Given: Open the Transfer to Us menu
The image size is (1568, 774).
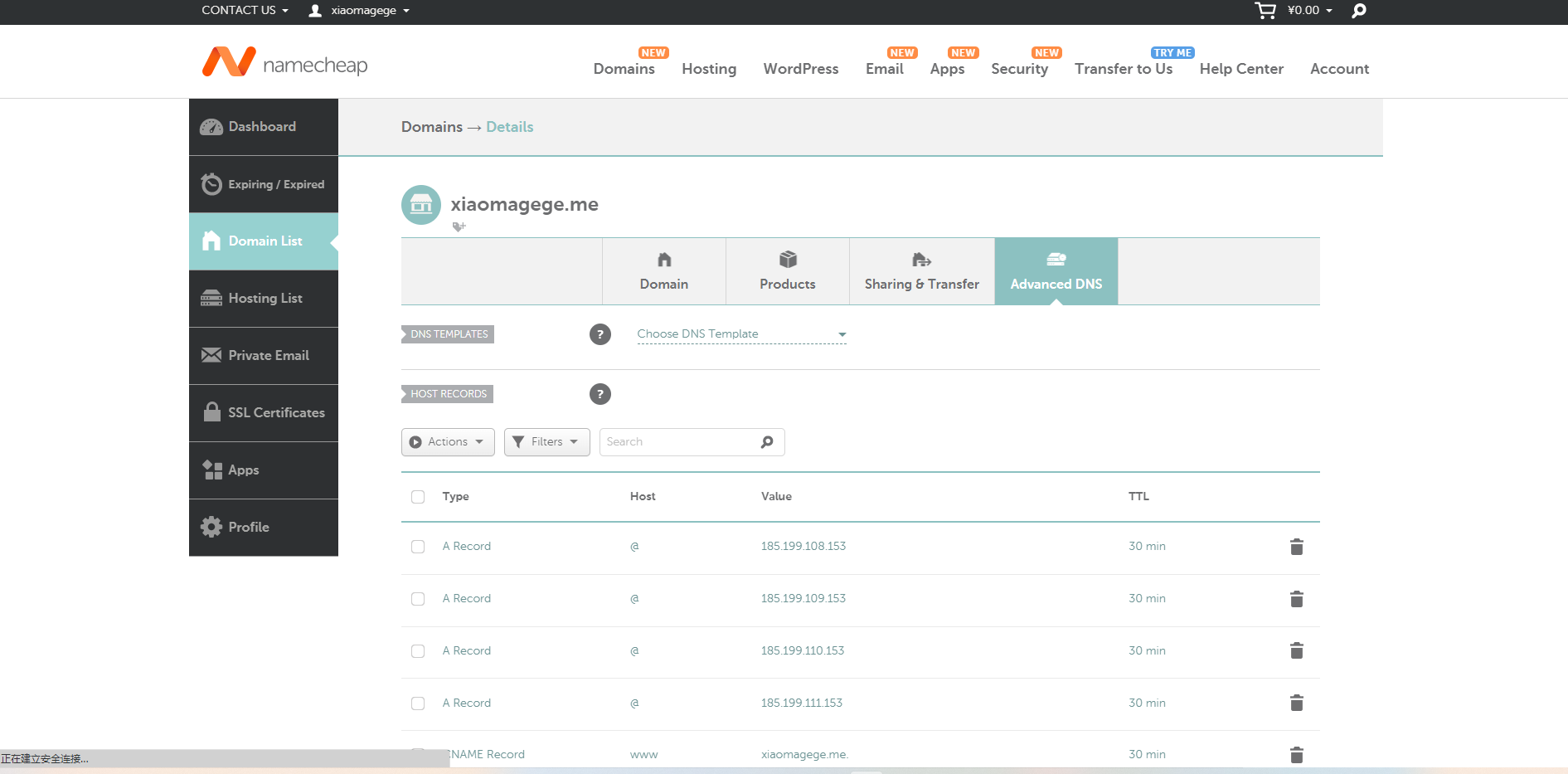Looking at the screenshot, I should pos(1124,69).
